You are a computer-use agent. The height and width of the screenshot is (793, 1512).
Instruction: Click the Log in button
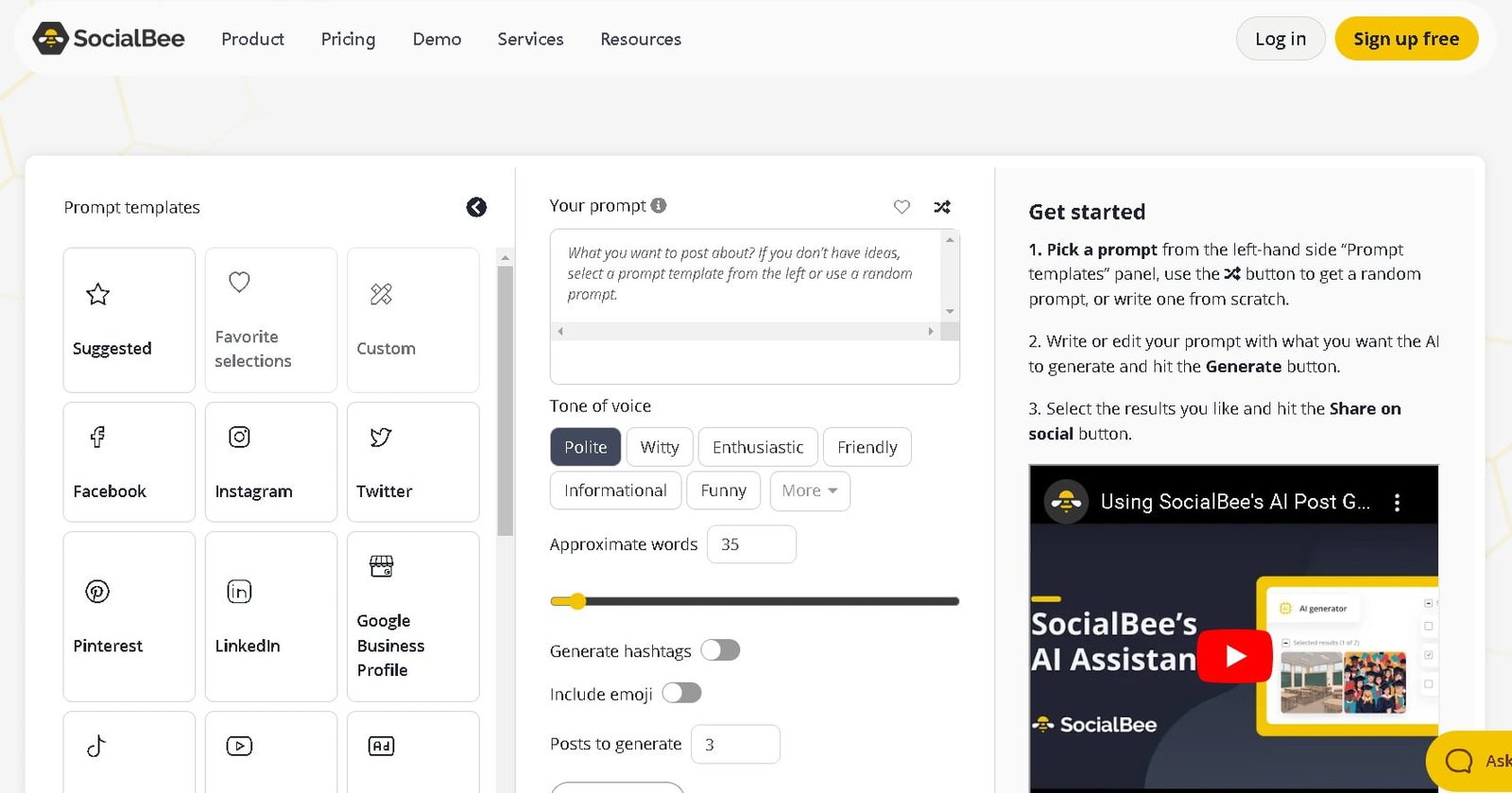1280,39
